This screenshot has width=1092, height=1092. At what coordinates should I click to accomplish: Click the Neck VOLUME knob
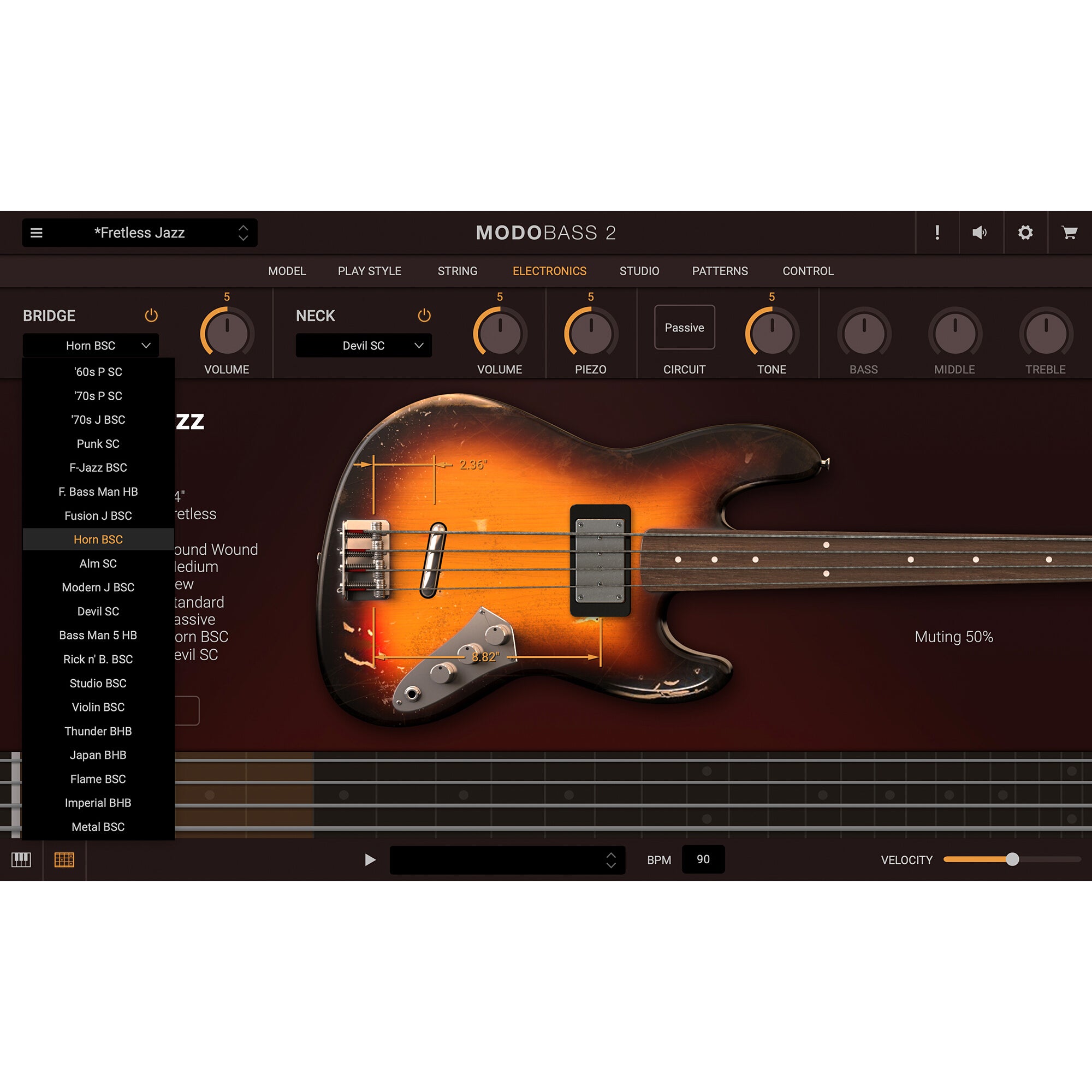pyautogui.click(x=500, y=333)
